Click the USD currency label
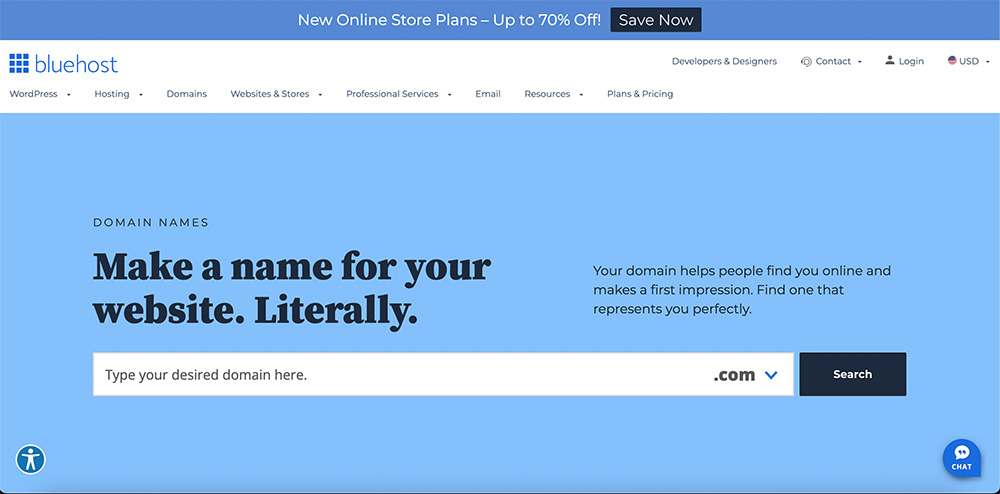Viewport: 1000px width, 494px height. click(969, 61)
